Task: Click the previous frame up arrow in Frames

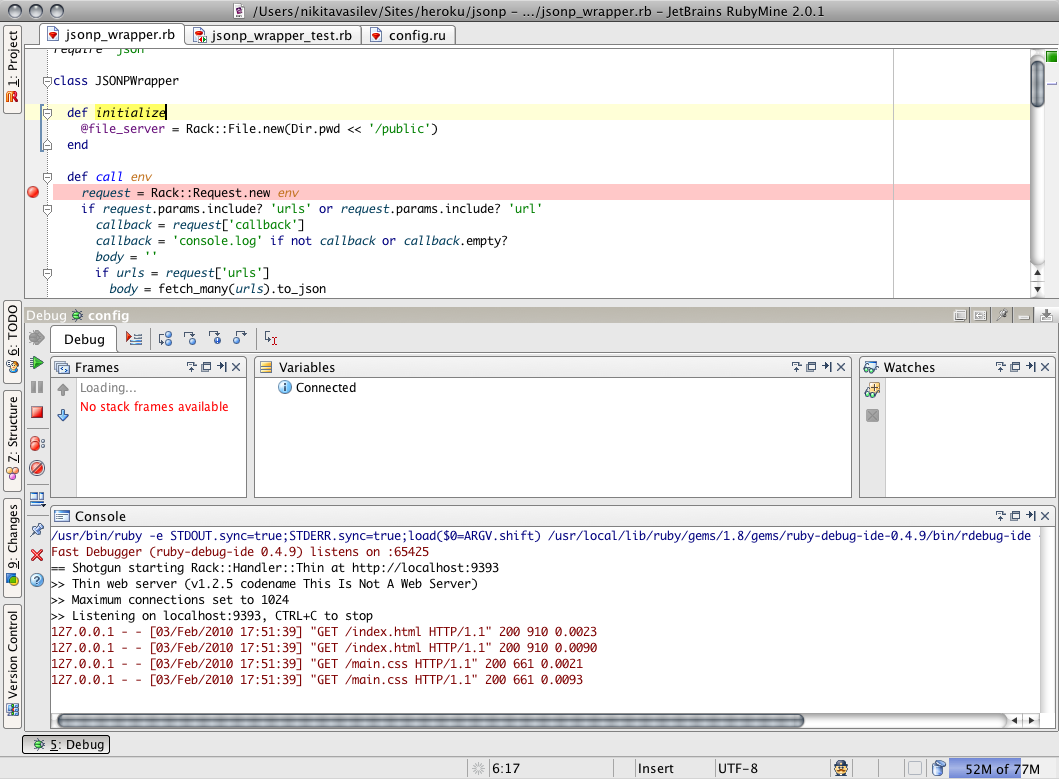Action: point(63,390)
